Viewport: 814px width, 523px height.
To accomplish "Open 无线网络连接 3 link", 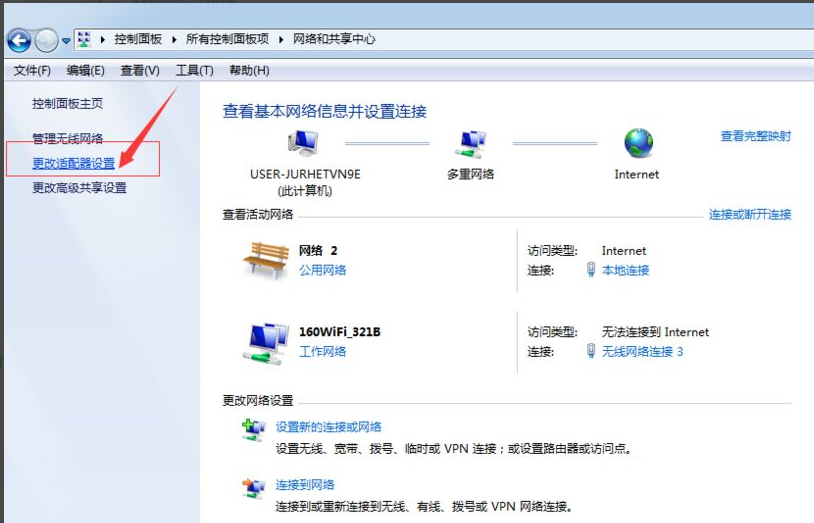I will point(642,351).
